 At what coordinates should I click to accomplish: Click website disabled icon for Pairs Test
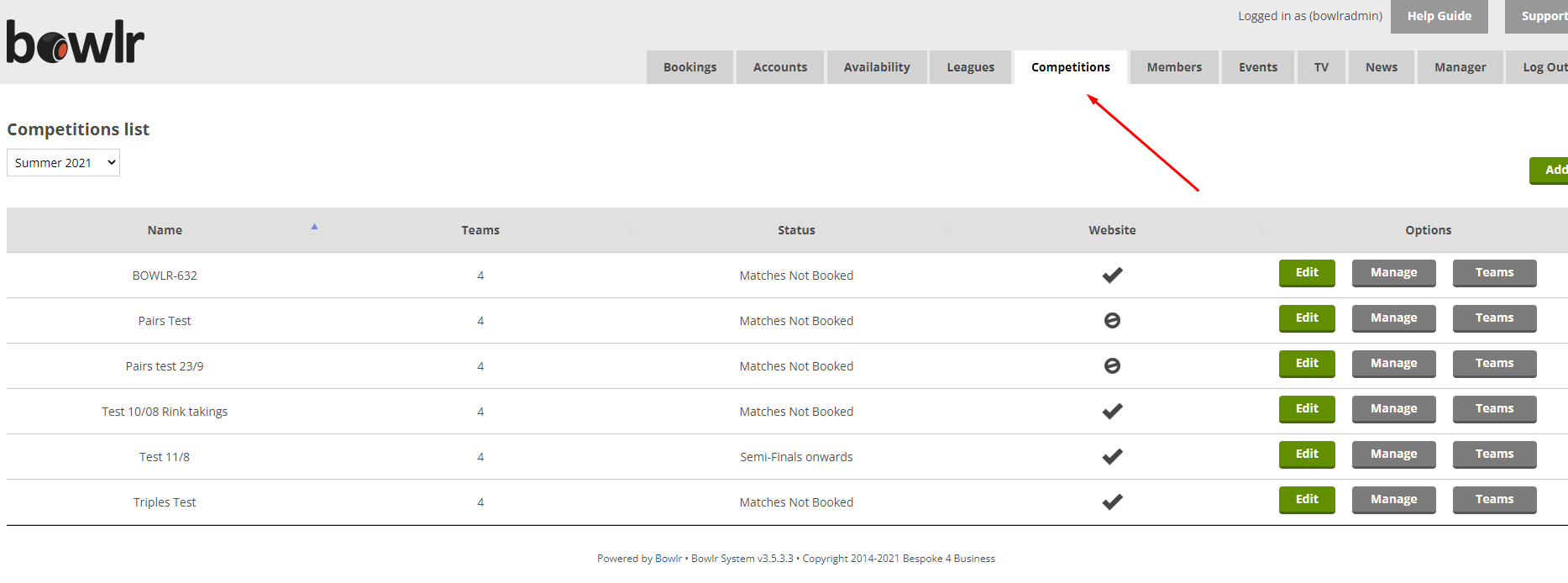(x=1112, y=321)
